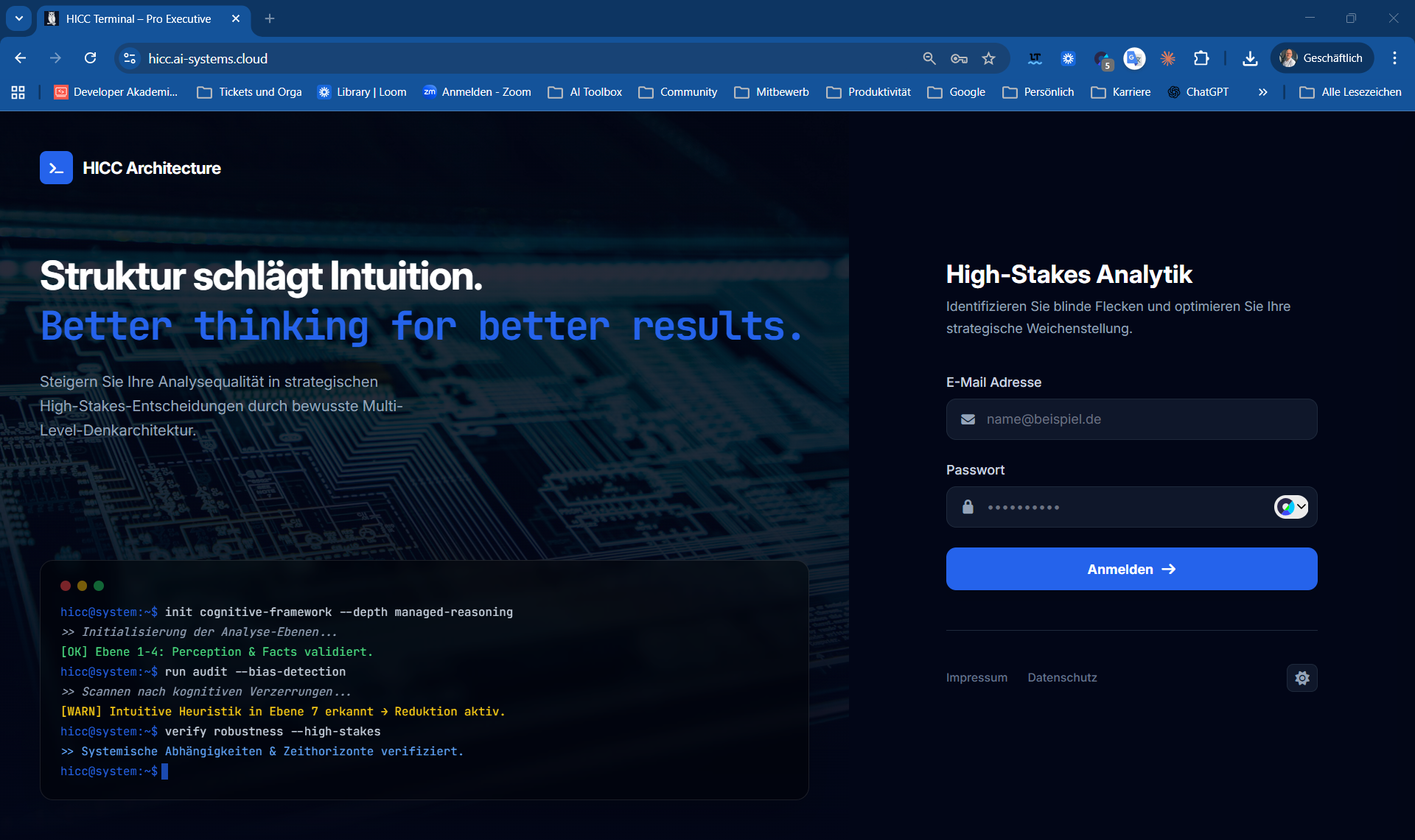Toggle the green terminal window dot
The image size is (1415, 840).
click(x=99, y=586)
